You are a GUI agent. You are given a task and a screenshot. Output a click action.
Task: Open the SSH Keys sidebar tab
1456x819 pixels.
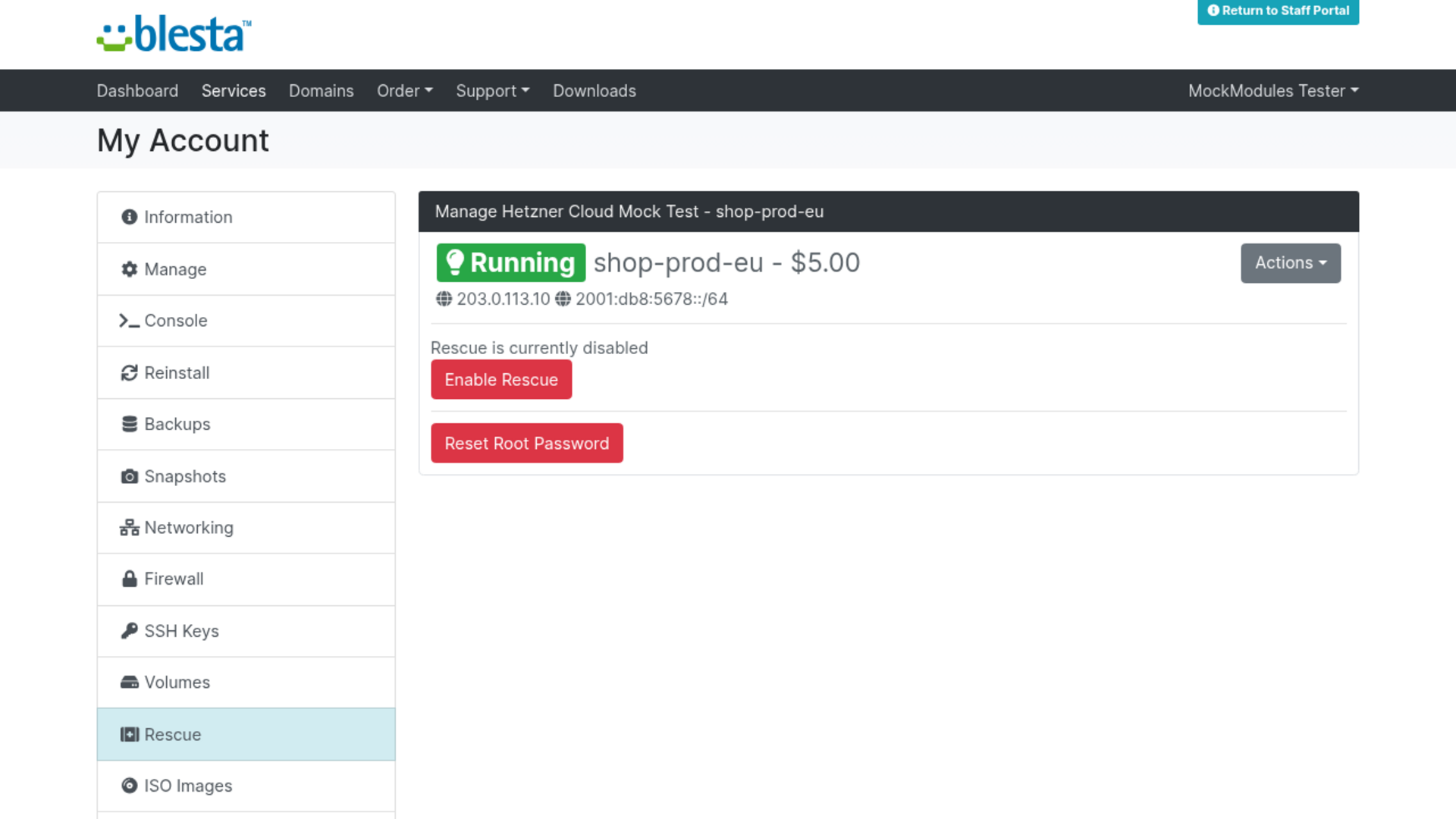pos(246,631)
